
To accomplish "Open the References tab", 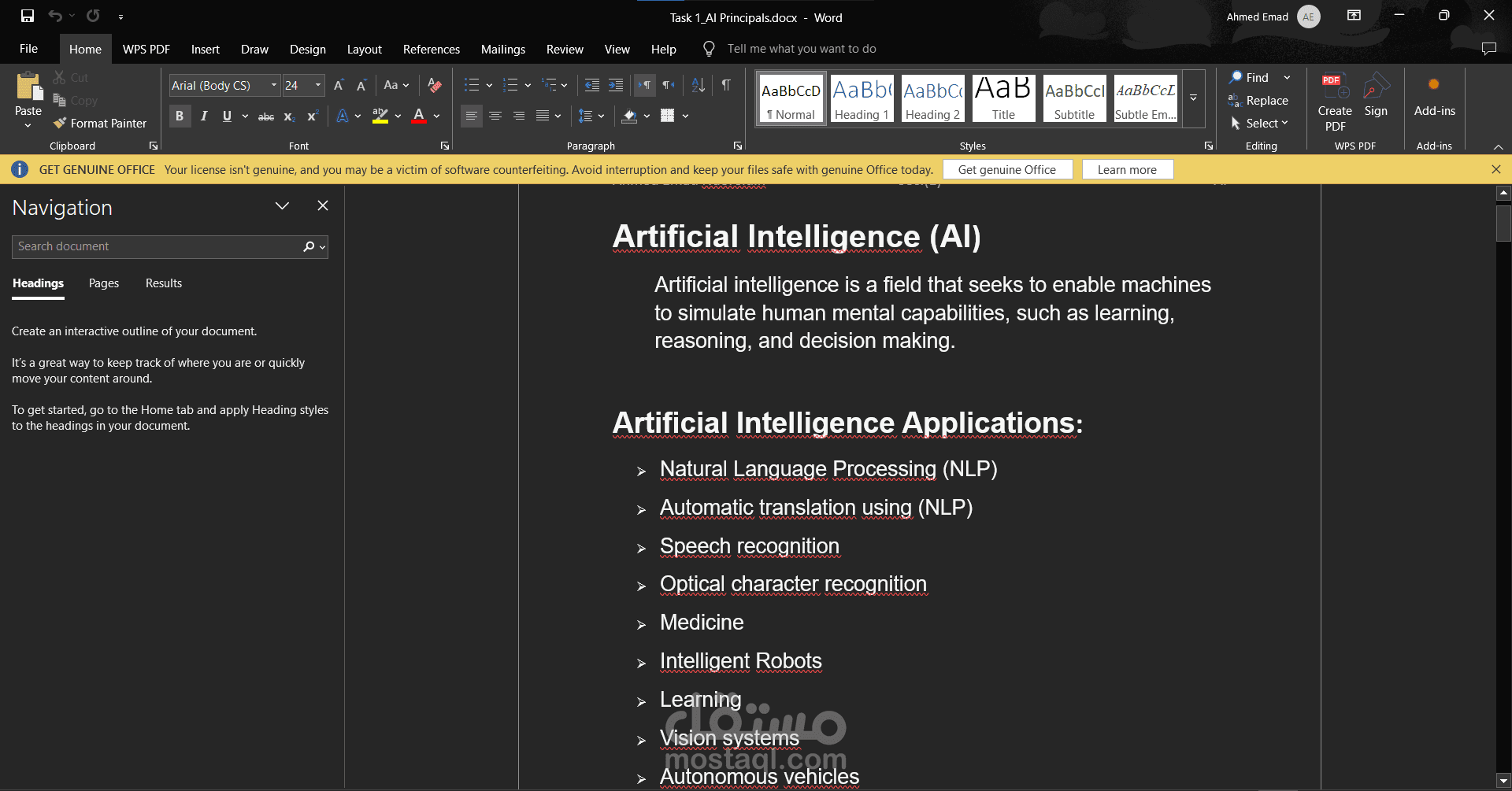I will point(432,49).
